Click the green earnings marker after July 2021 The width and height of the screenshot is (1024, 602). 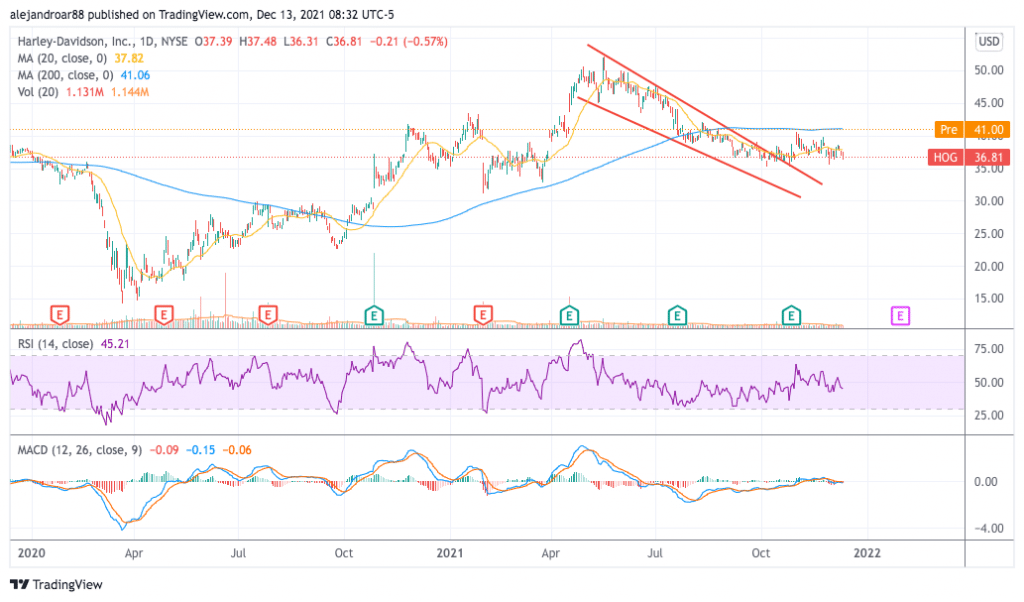[677, 316]
